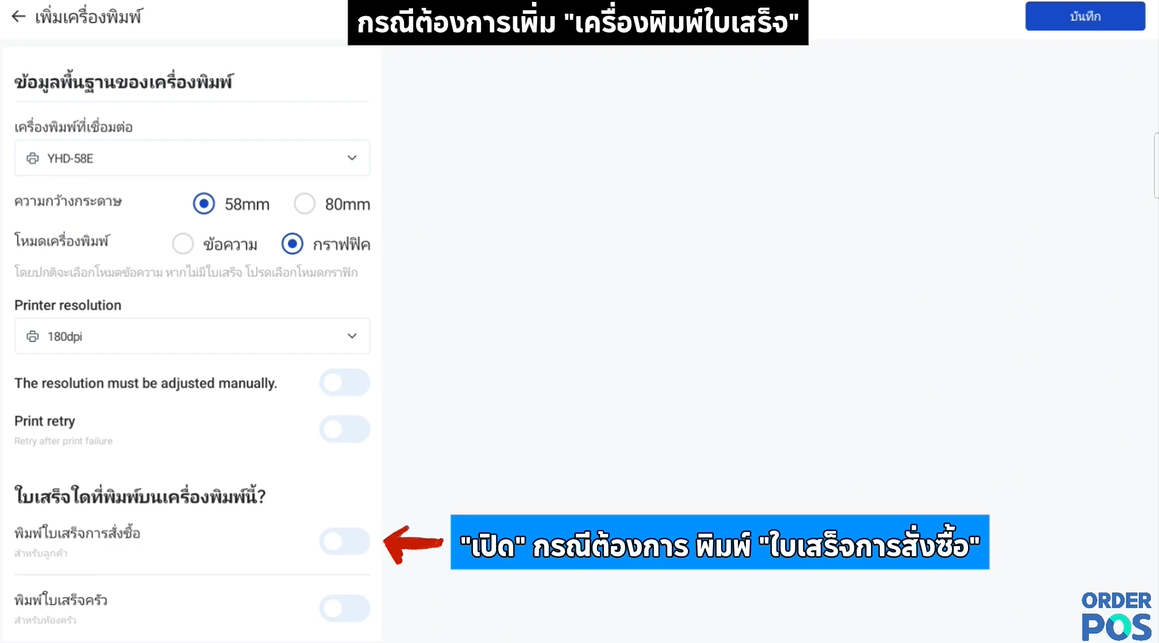Click the right-side vertical scrollbar
This screenshot has width=1159, height=643.
(x=1155, y=166)
